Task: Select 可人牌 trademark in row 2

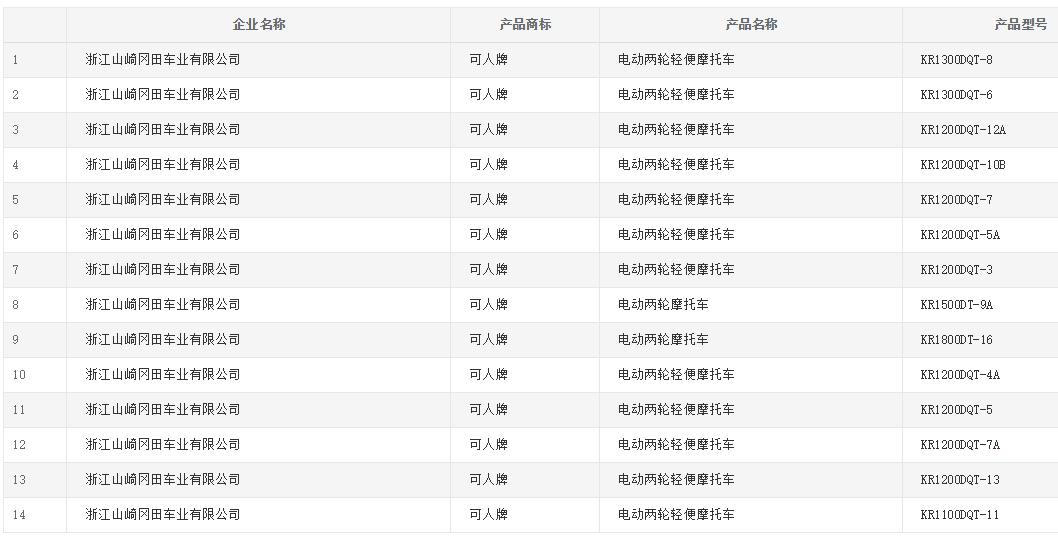Action: [489, 95]
